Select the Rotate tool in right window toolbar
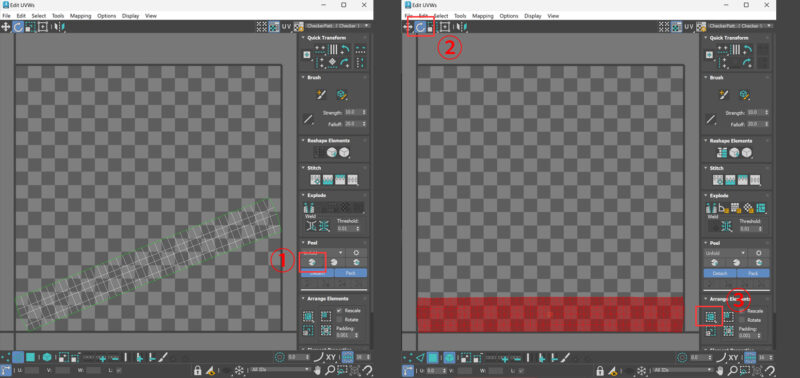This screenshot has height=378, width=800. pyautogui.click(x=420, y=27)
